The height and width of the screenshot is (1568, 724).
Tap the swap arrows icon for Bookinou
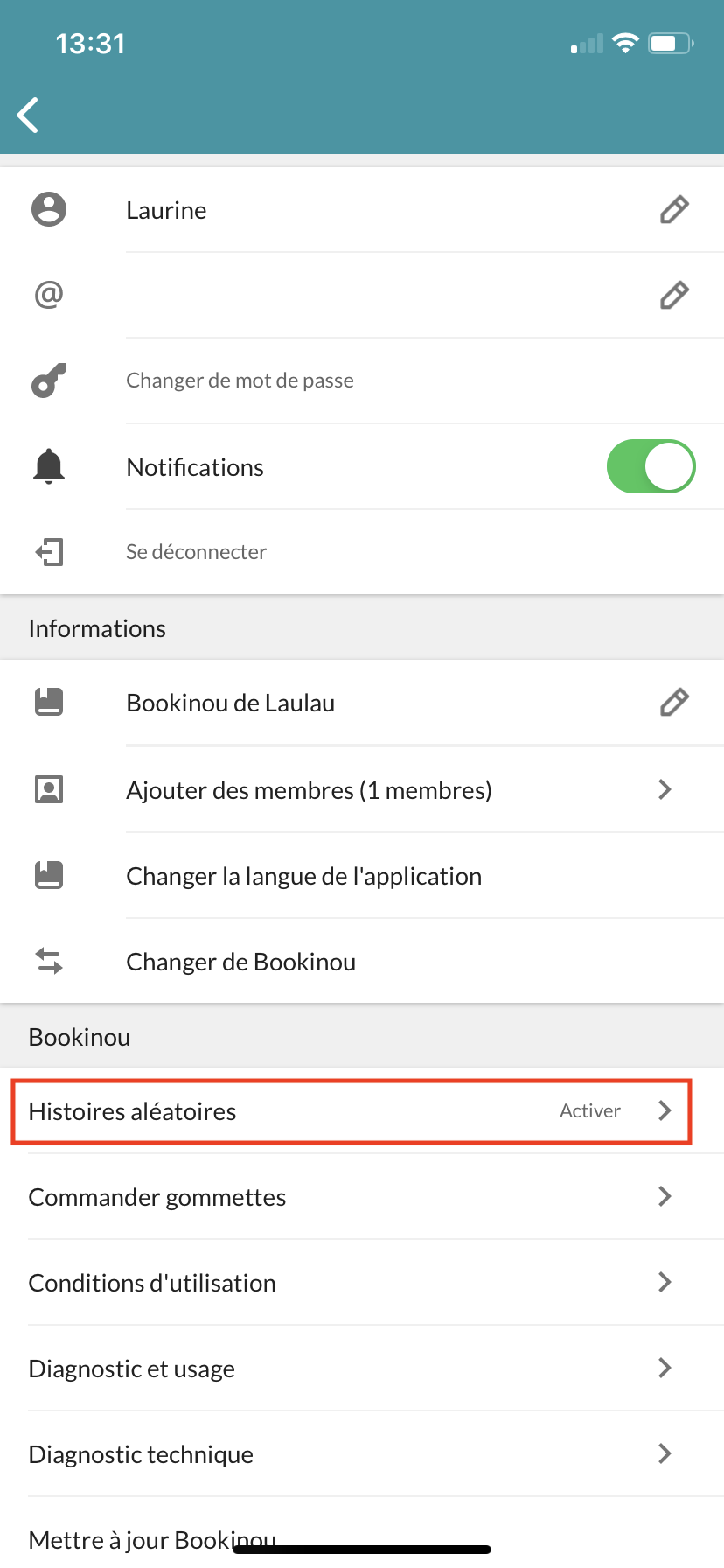pyautogui.click(x=49, y=961)
